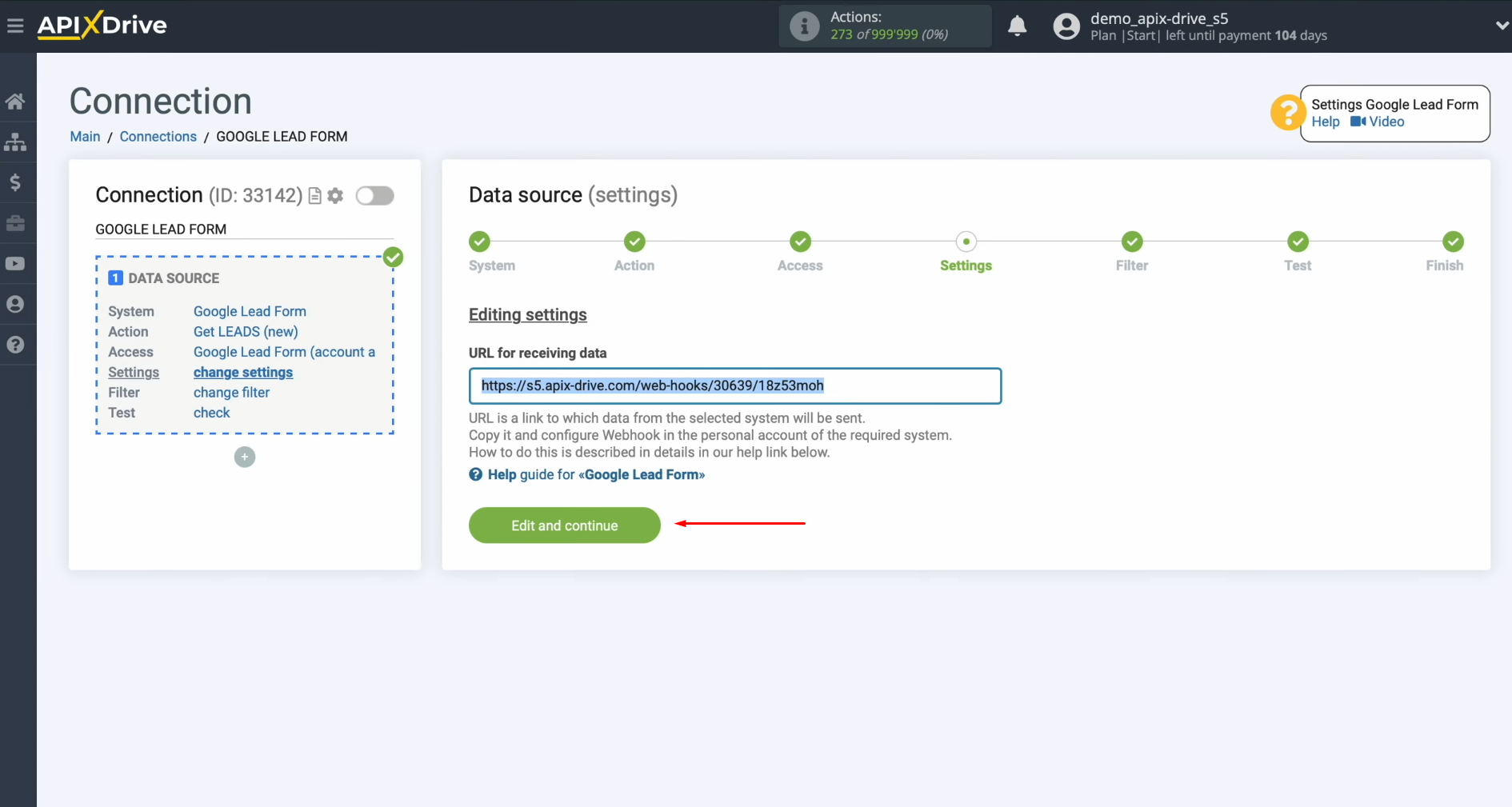The image size is (1512, 807).
Task: Go to Main via the breadcrumb
Action: coord(85,136)
